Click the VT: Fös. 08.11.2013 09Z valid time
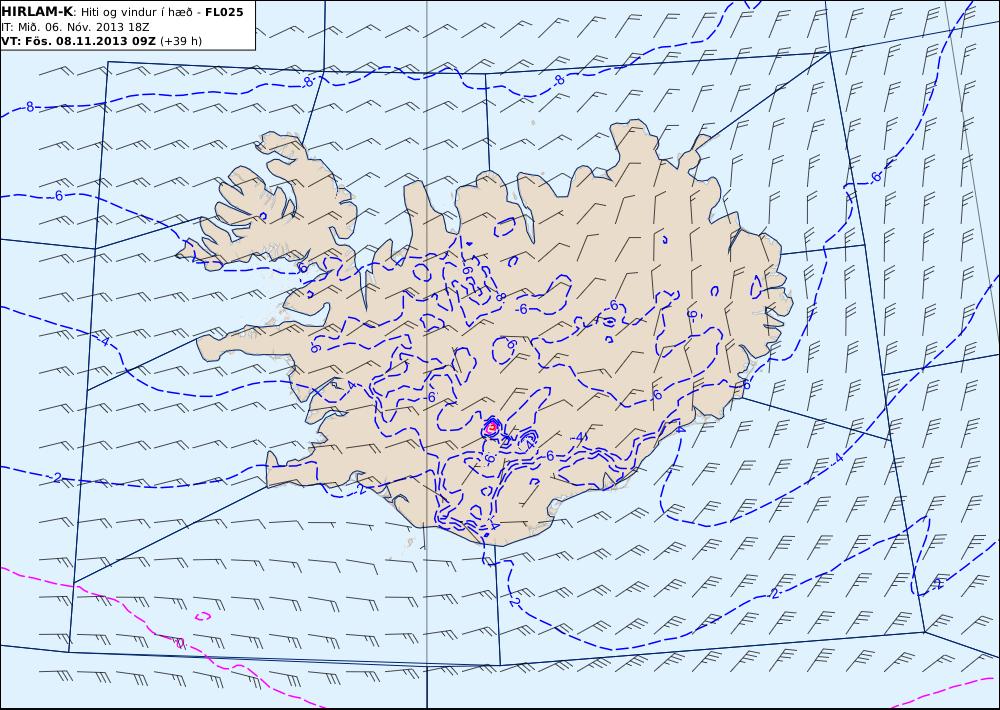The image size is (1000, 710). pyautogui.click(x=78, y=41)
